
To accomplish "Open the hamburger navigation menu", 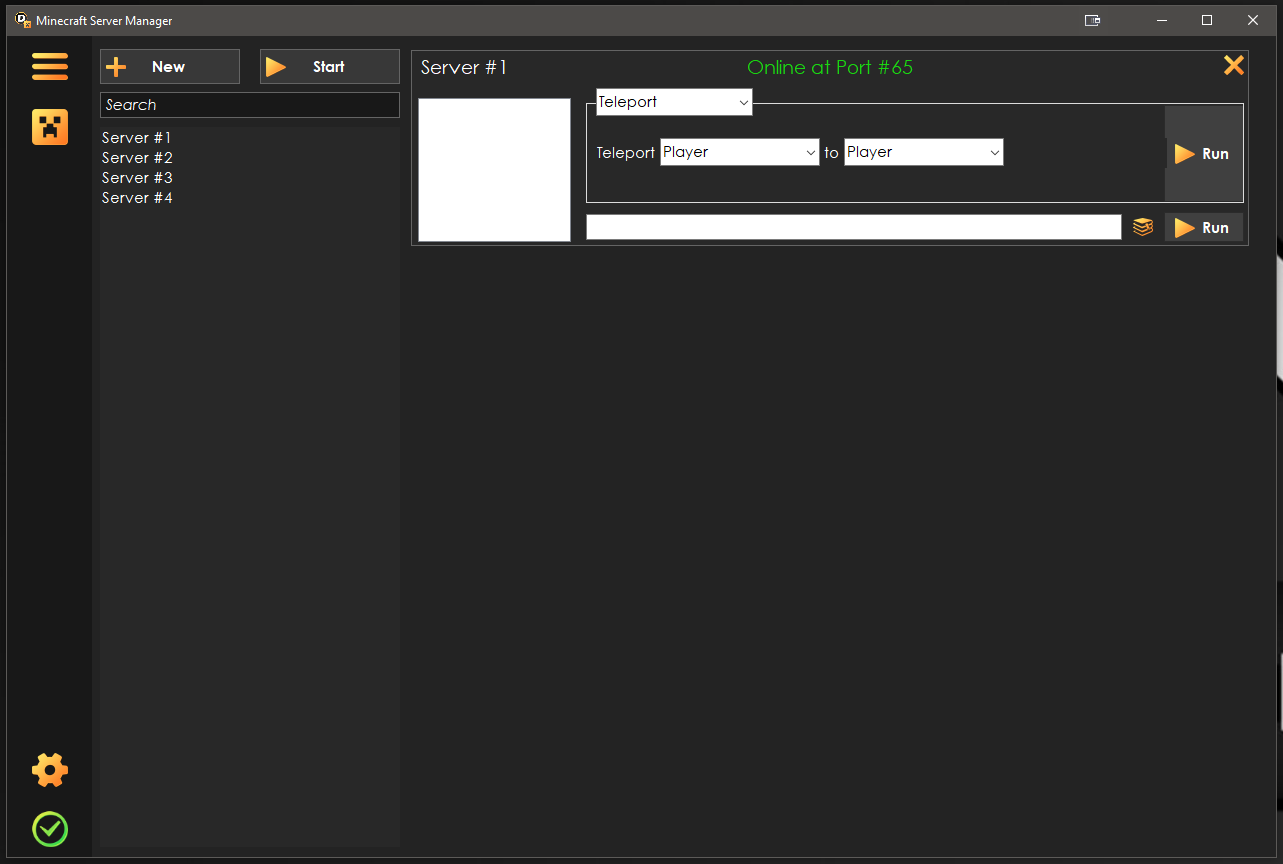I will coord(49,66).
